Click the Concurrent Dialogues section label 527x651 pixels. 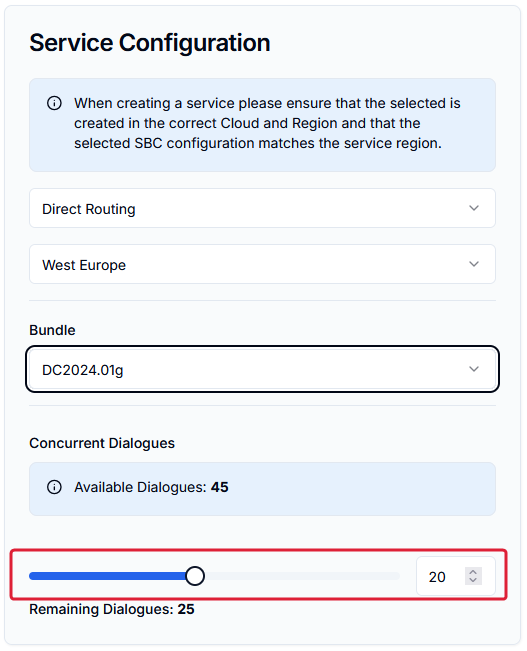tap(102, 443)
